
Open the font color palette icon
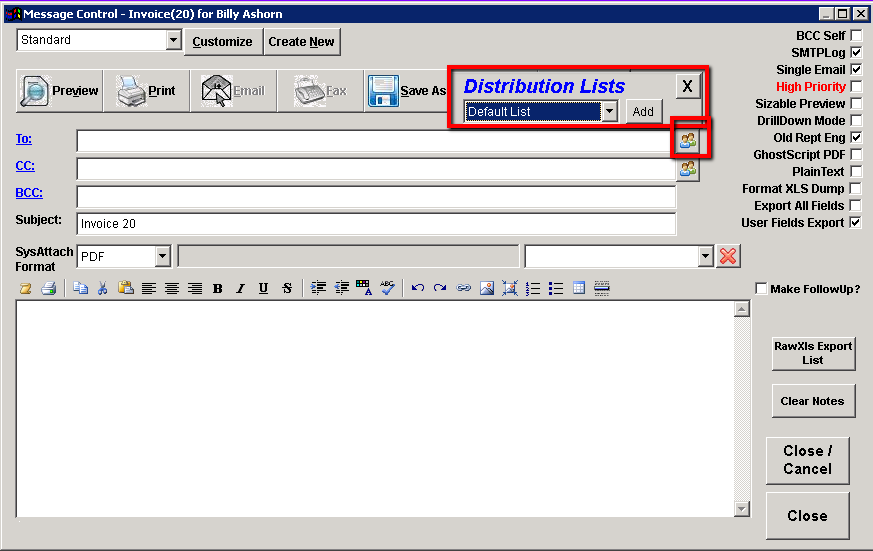(x=364, y=288)
